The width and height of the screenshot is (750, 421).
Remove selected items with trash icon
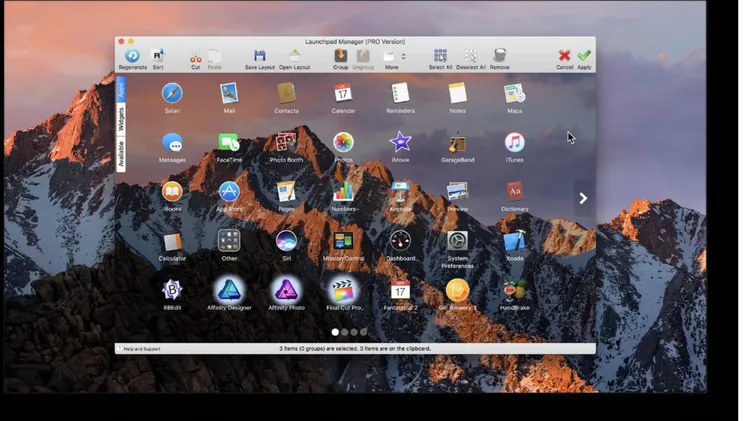click(499, 55)
